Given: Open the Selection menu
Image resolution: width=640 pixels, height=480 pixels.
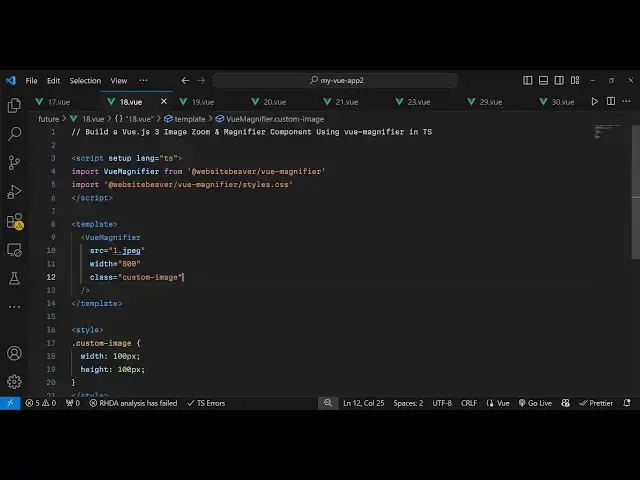Looking at the screenshot, I should point(85,80).
